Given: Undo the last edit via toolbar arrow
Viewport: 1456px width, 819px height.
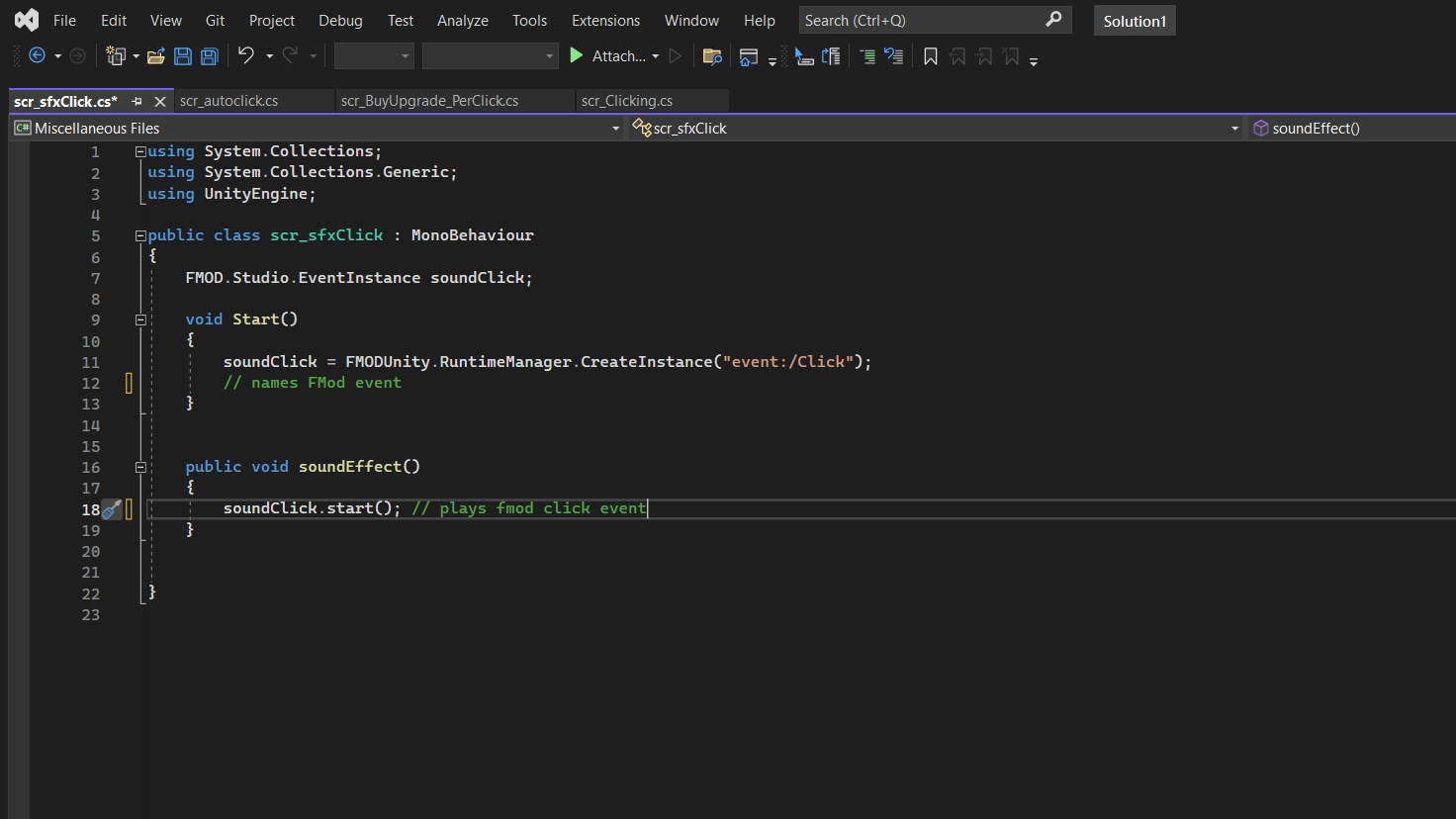Looking at the screenshot, I should [x=246, y=56].
